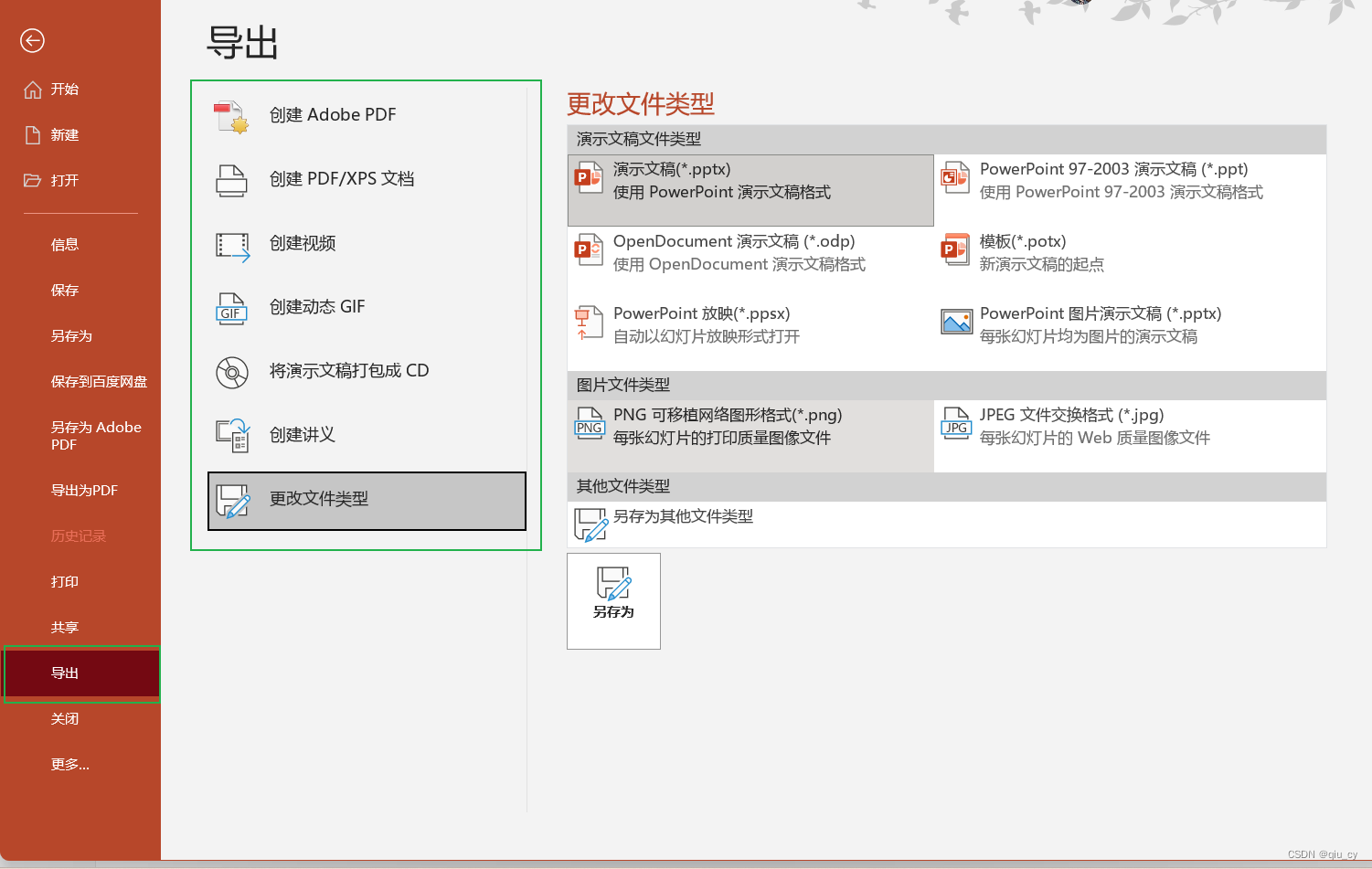
Task: Select 自动以幻灯片放映形式打开 description
Action: pos(707,337)
